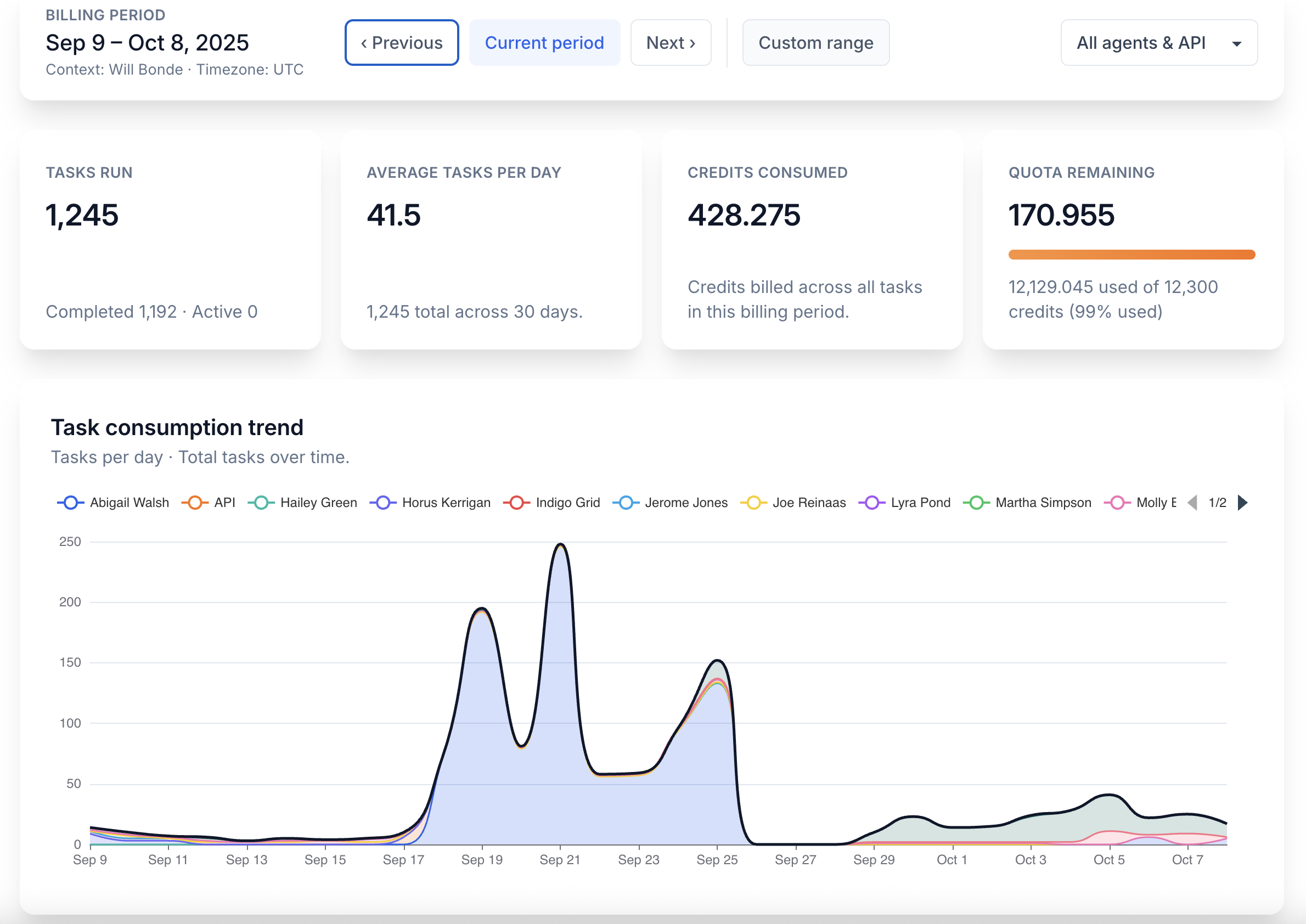Click the orange quota usage progress bar
This screenshot has height=924, width=1306.
tap(1132, 255)
